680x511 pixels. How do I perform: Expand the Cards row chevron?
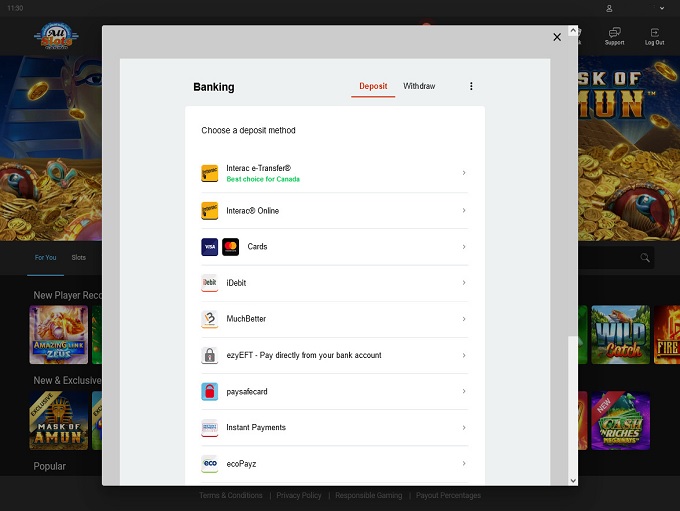[464, 247]
